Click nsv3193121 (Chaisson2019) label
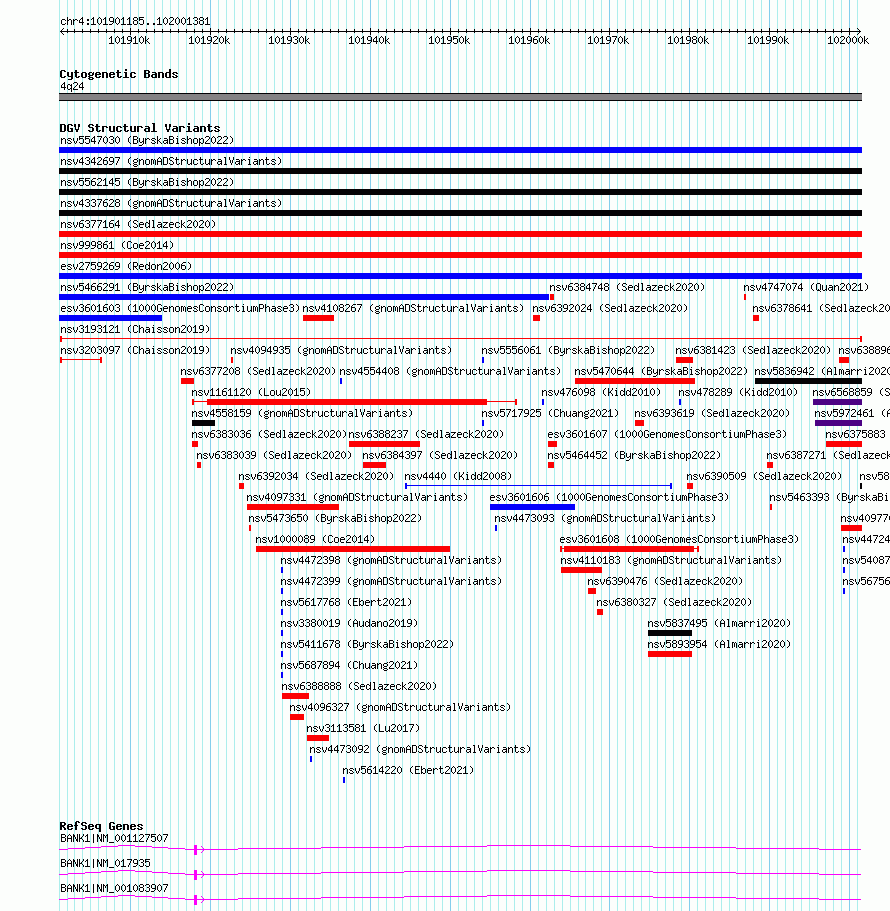The image size is (890, 911). tap(135, 329)
